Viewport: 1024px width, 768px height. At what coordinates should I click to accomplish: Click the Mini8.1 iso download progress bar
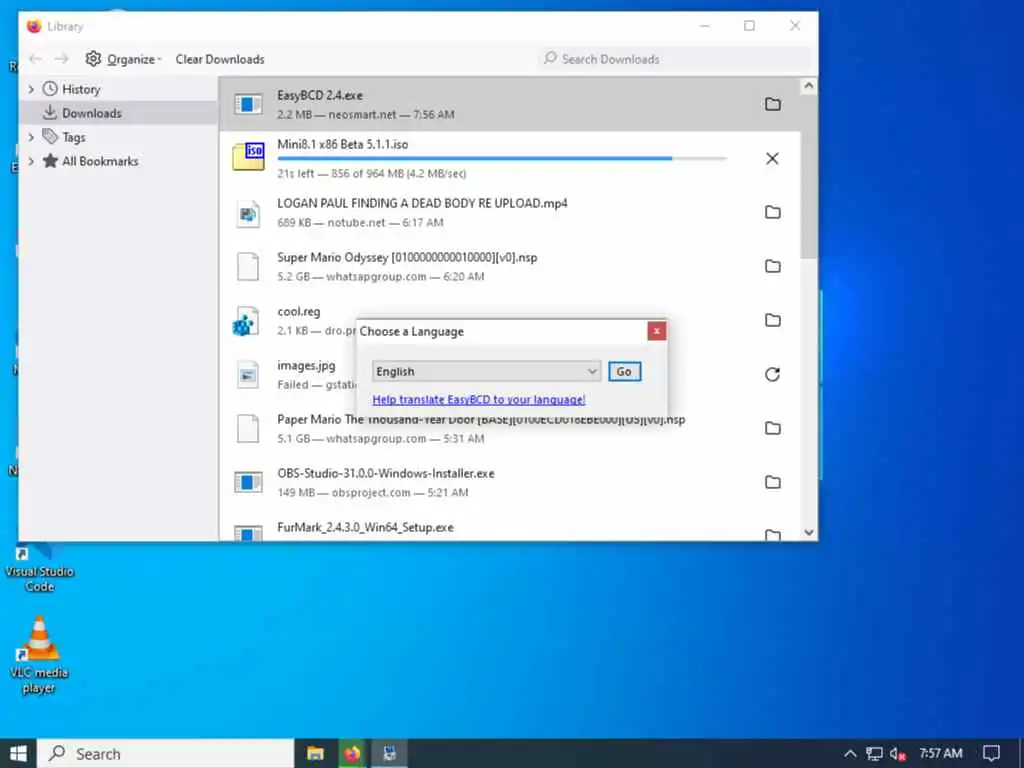coord(502,158)
